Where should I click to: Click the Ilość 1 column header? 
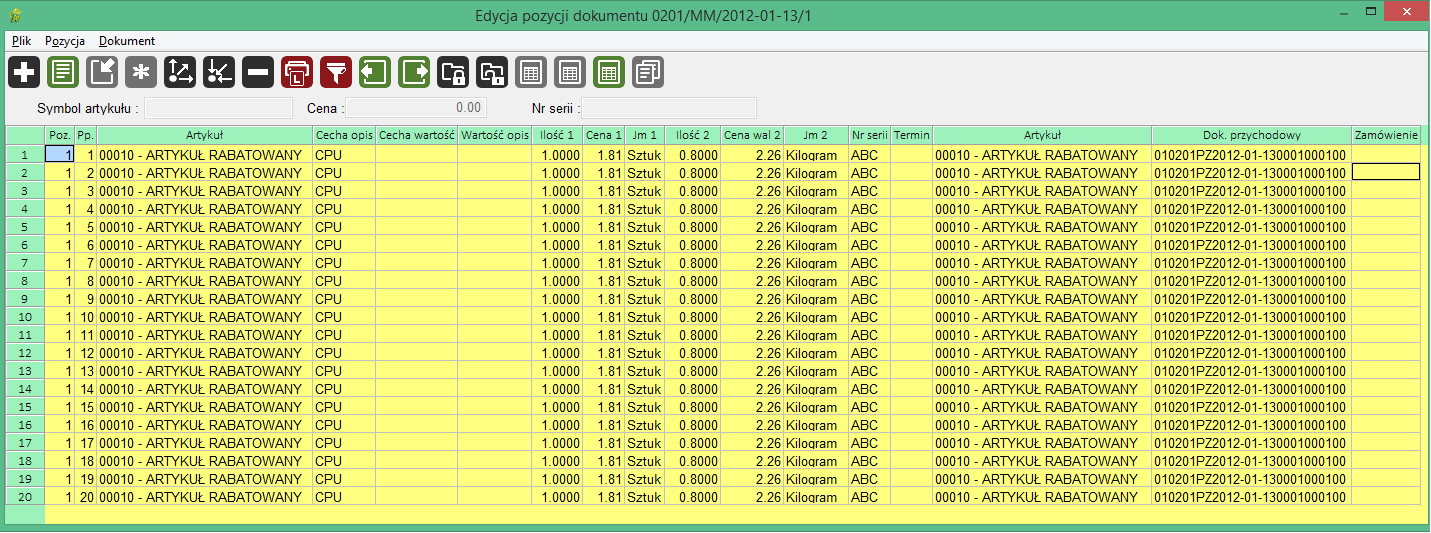[x=557, y=135]
